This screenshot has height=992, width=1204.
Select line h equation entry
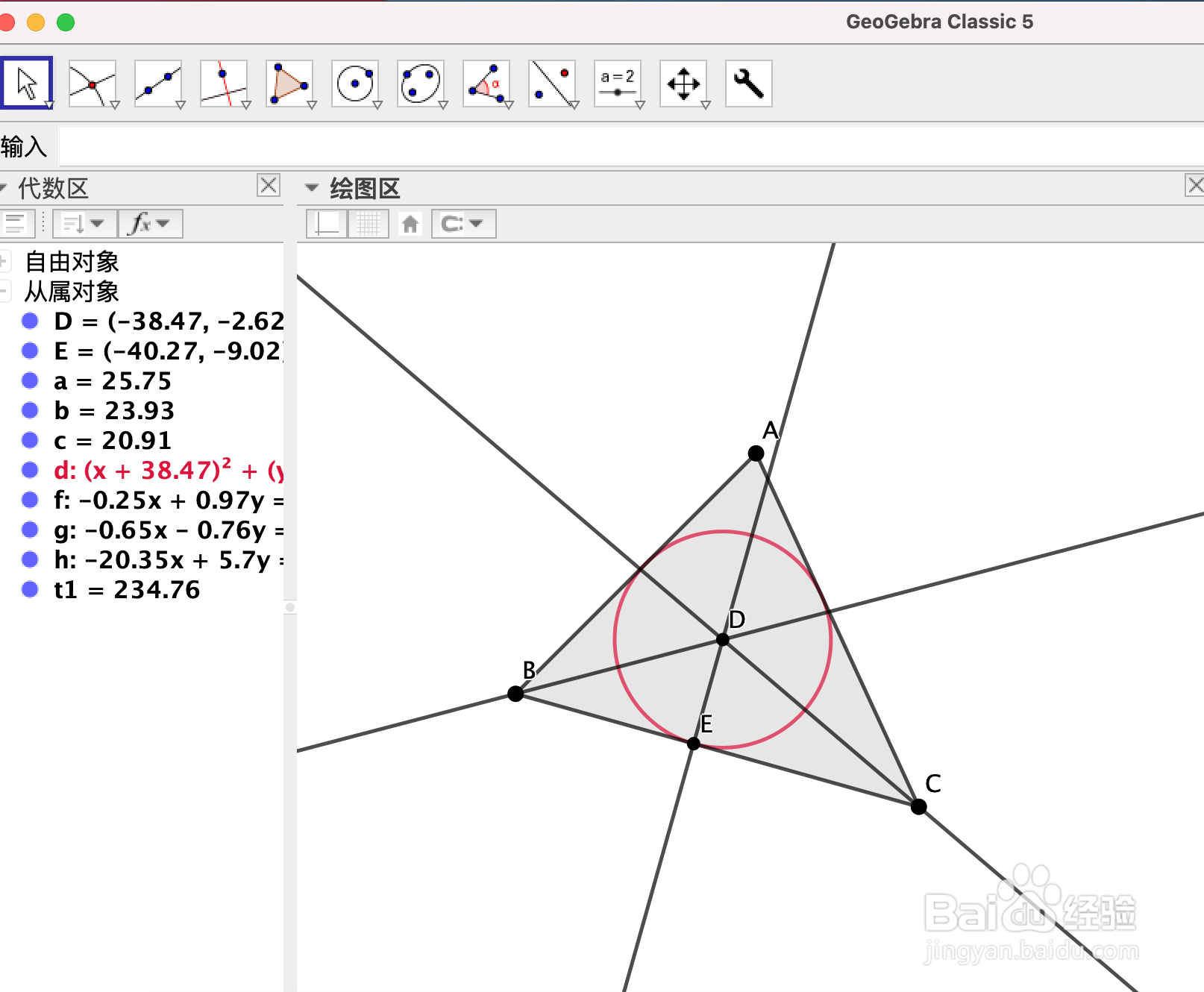click(169, 560)
